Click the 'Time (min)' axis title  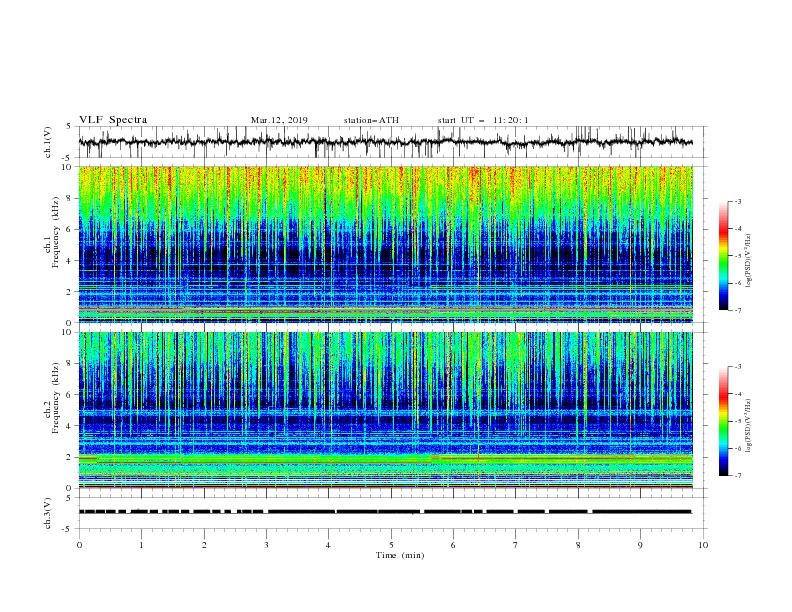[x=400, y=555]
